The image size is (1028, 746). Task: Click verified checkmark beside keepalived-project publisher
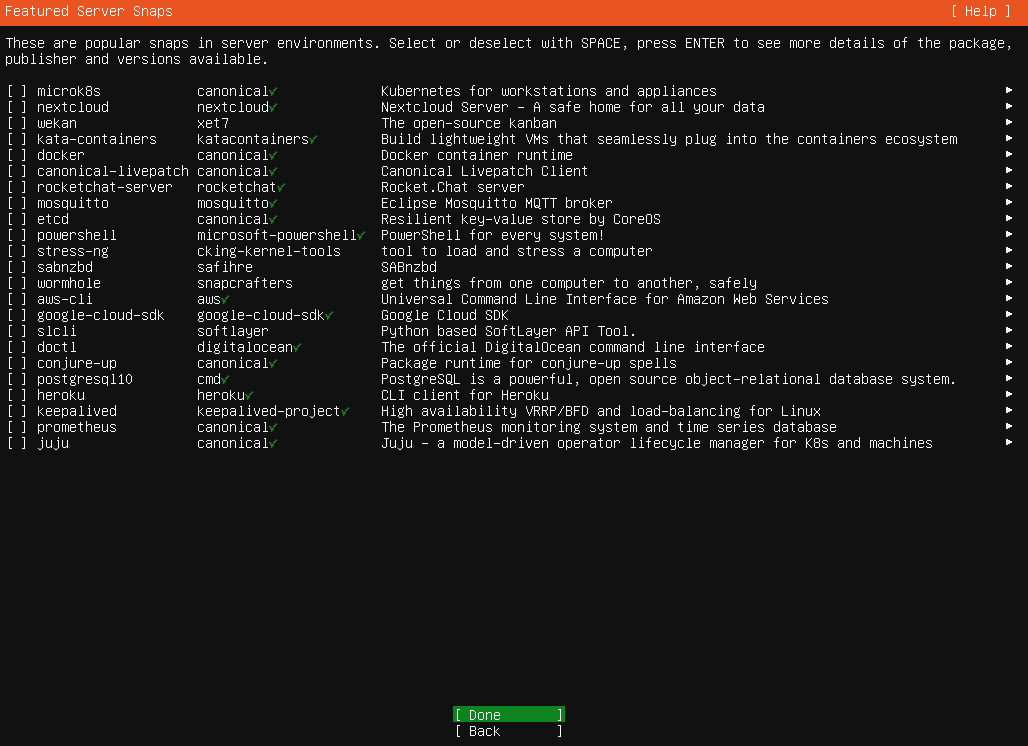tap(346, 412)
